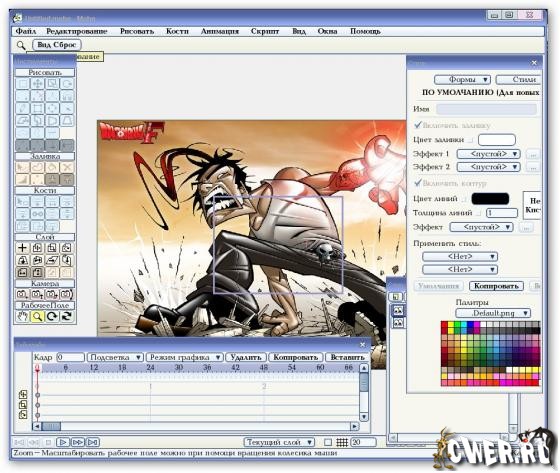The image size is (560, 473).
Task: Toggle the Включить контур checkbox
Action: (418, 183)
